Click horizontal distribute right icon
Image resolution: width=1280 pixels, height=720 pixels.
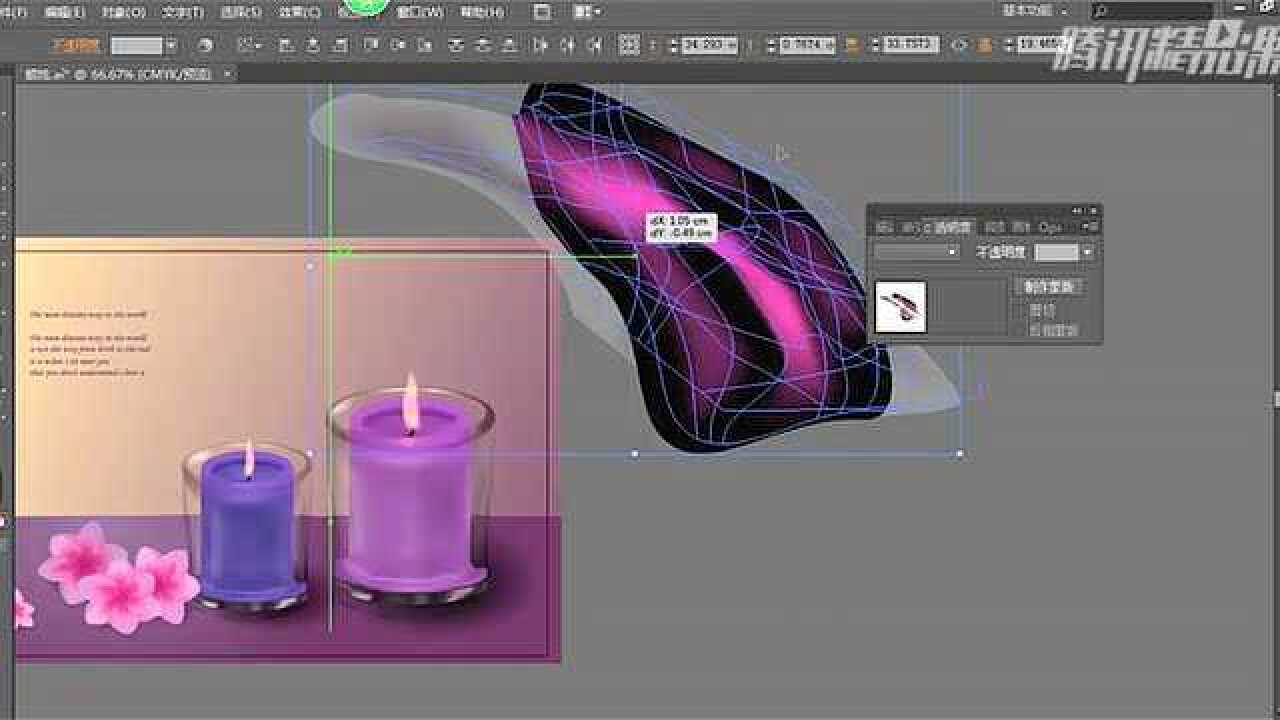coord(595,46)
